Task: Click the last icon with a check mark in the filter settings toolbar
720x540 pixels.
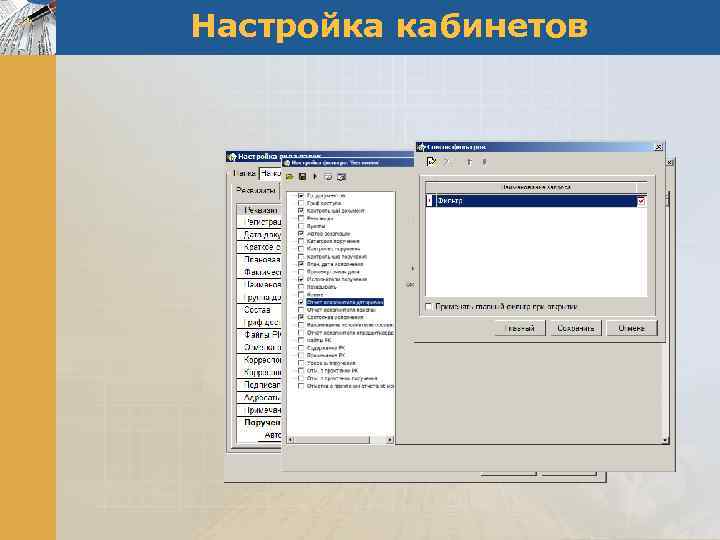Action: click(x=341, y=177)
